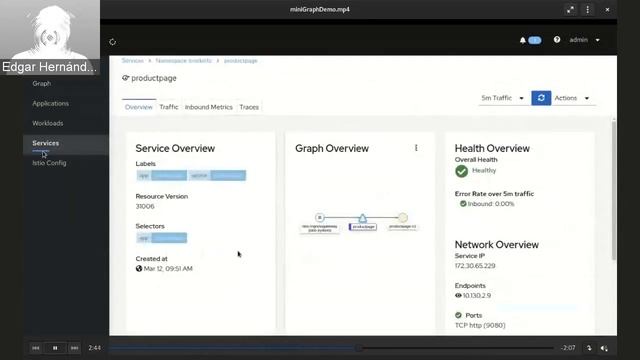This screenshot has width=640, height=360.
Task: Open the video player kebab menu
Action: pyautogui.click(x=587, y=9)
